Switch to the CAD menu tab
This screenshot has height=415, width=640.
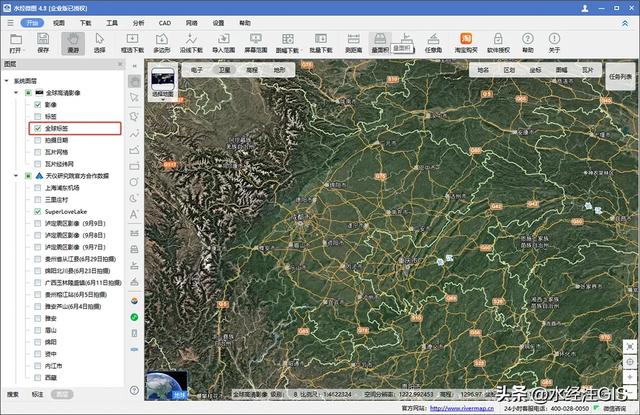point(164,21)
